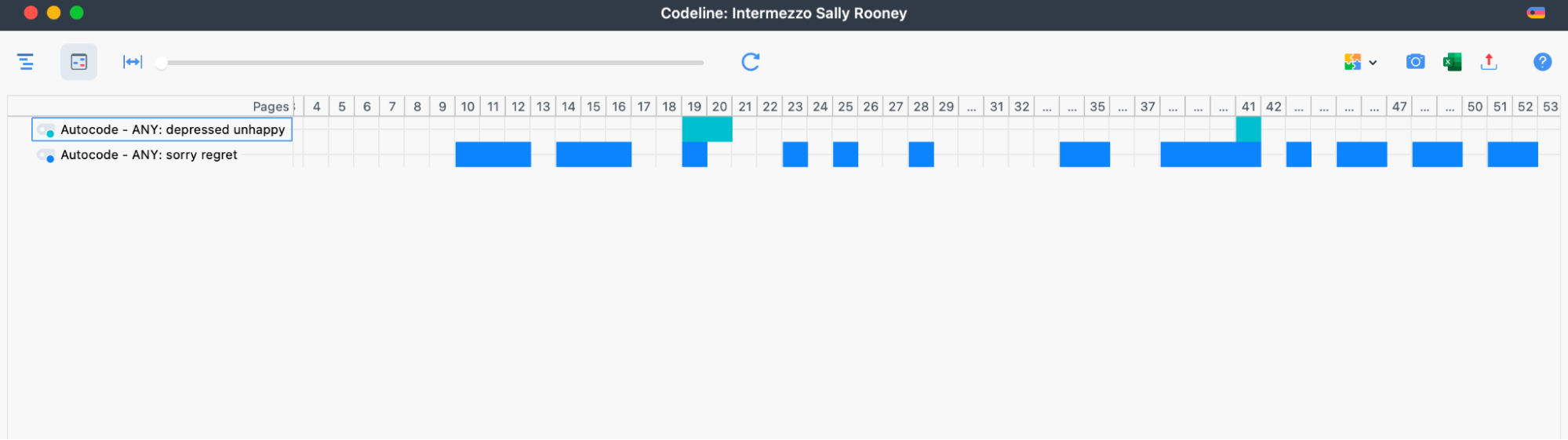Click blue coded segment on page 23
This screenshot has height=440, width=1568.
(795, 155)
